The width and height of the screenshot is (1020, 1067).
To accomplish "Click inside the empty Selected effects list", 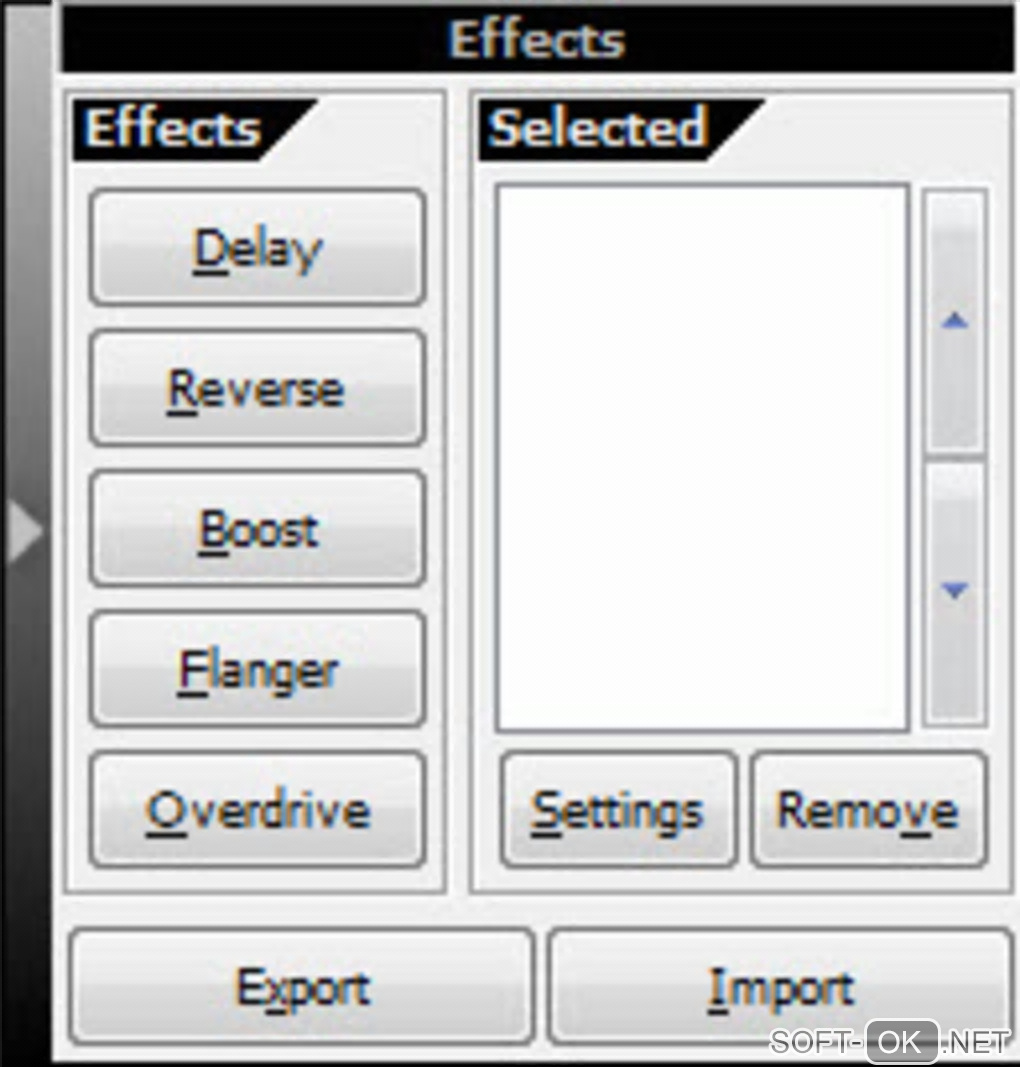I will (x=702, y=458).
